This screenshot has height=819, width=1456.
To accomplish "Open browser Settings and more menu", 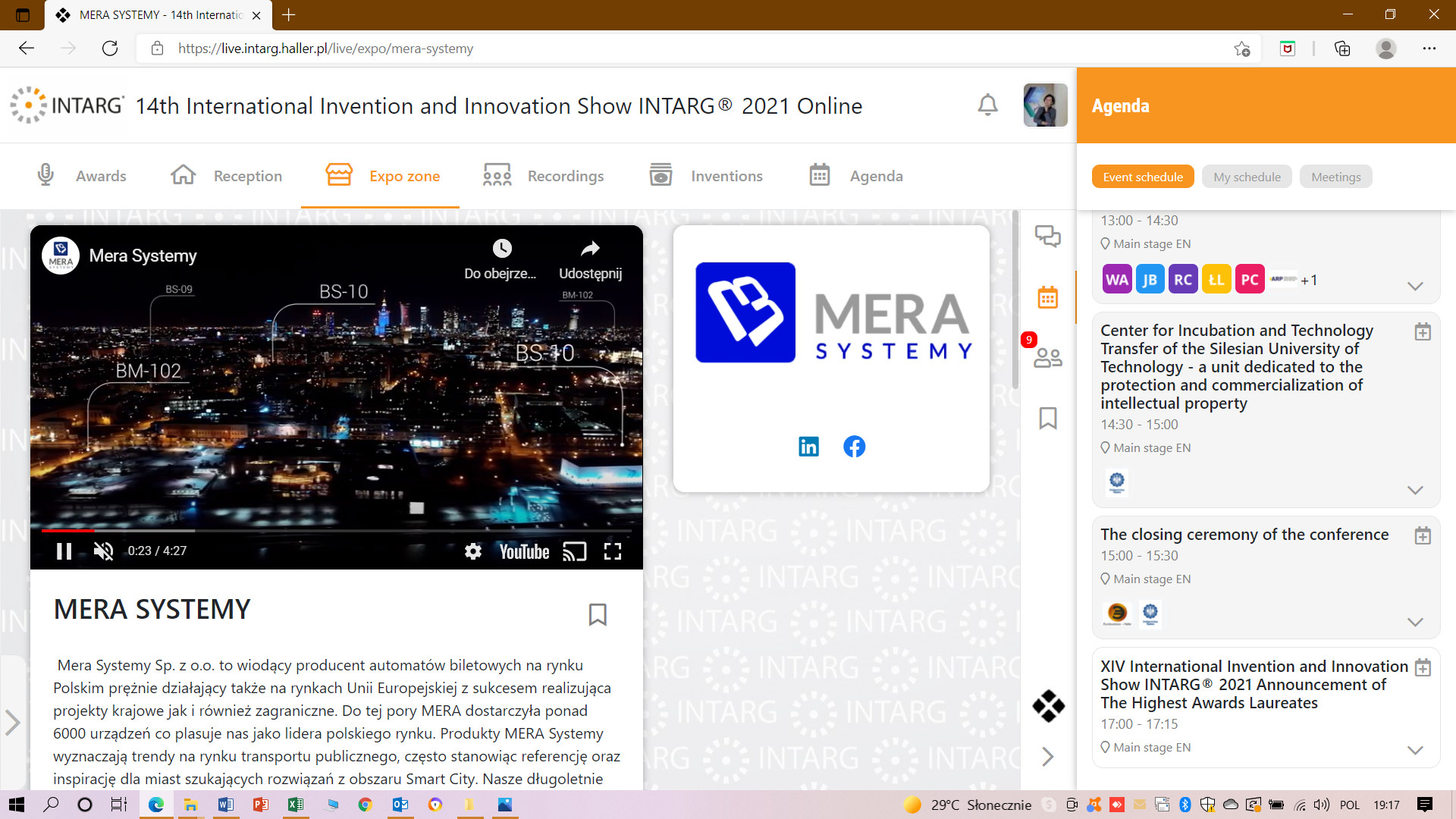I will click(x=1429, y=49).
